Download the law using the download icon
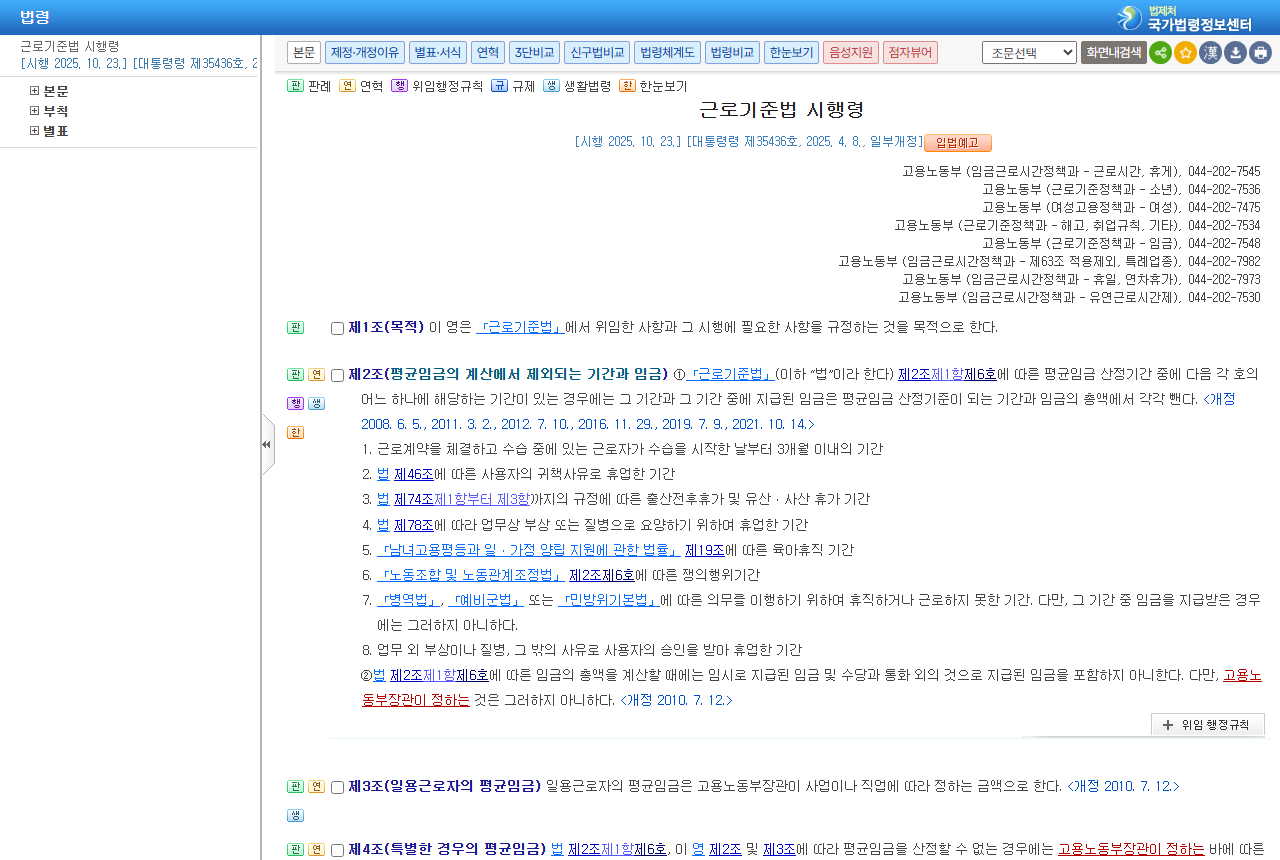 (1235, 52)
